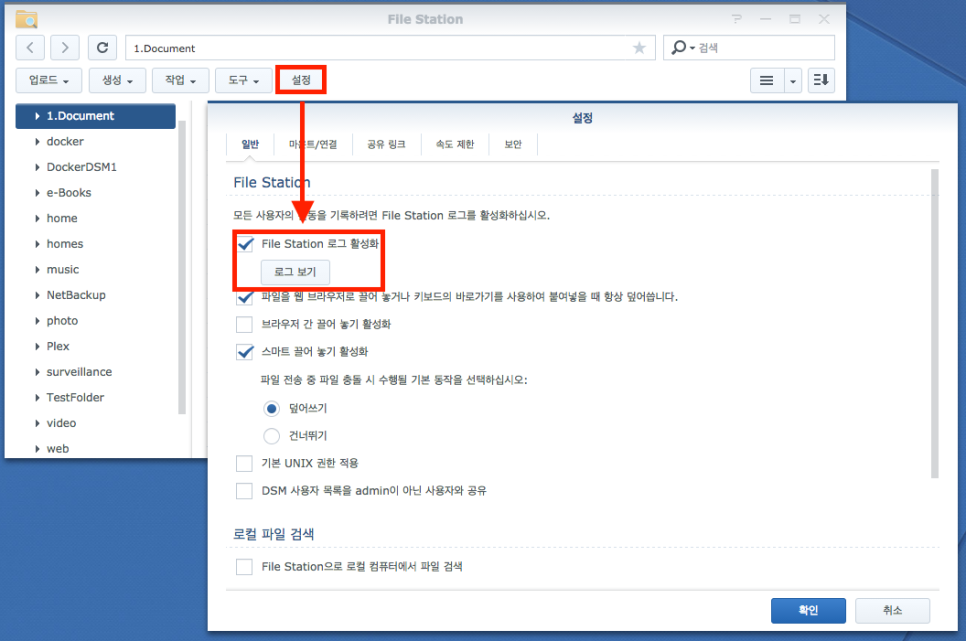Open the 도구 dropdown menu
This screenshot has width=966, height=641.
tap(243, 80)
